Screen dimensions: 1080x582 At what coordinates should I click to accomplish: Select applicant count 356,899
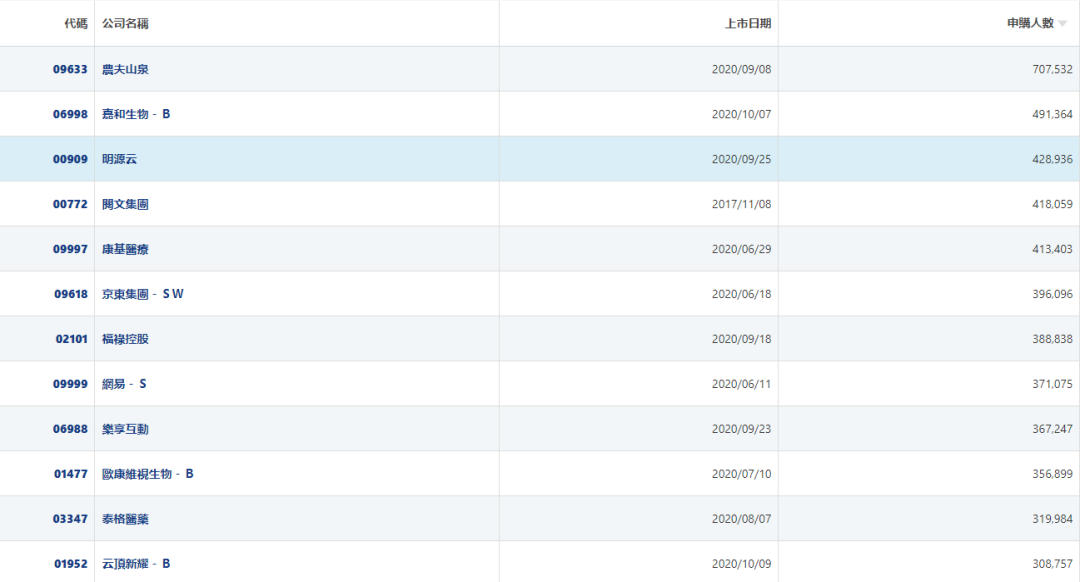[x=1052, y=474]
